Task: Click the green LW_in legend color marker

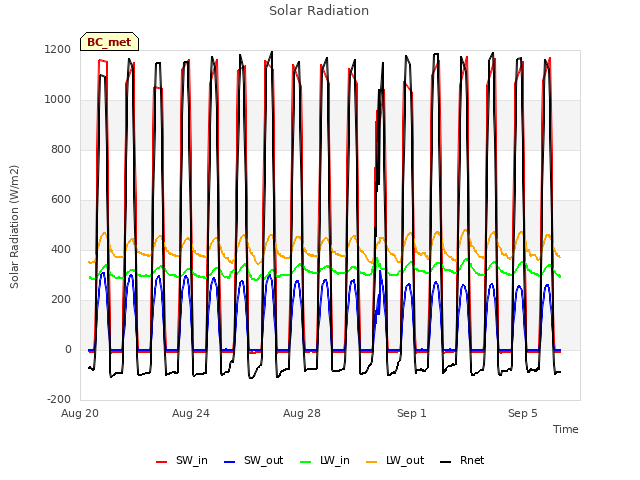Action: tap(306, 462)
